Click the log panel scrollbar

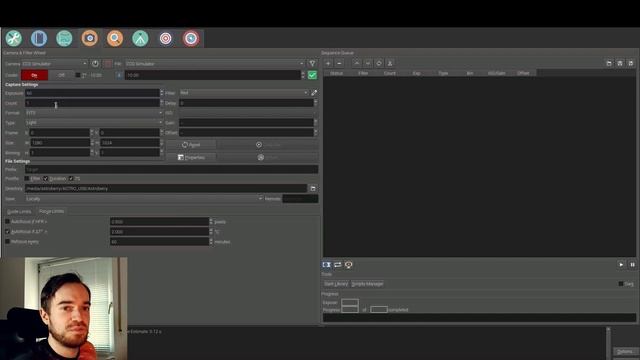point(608,343)
